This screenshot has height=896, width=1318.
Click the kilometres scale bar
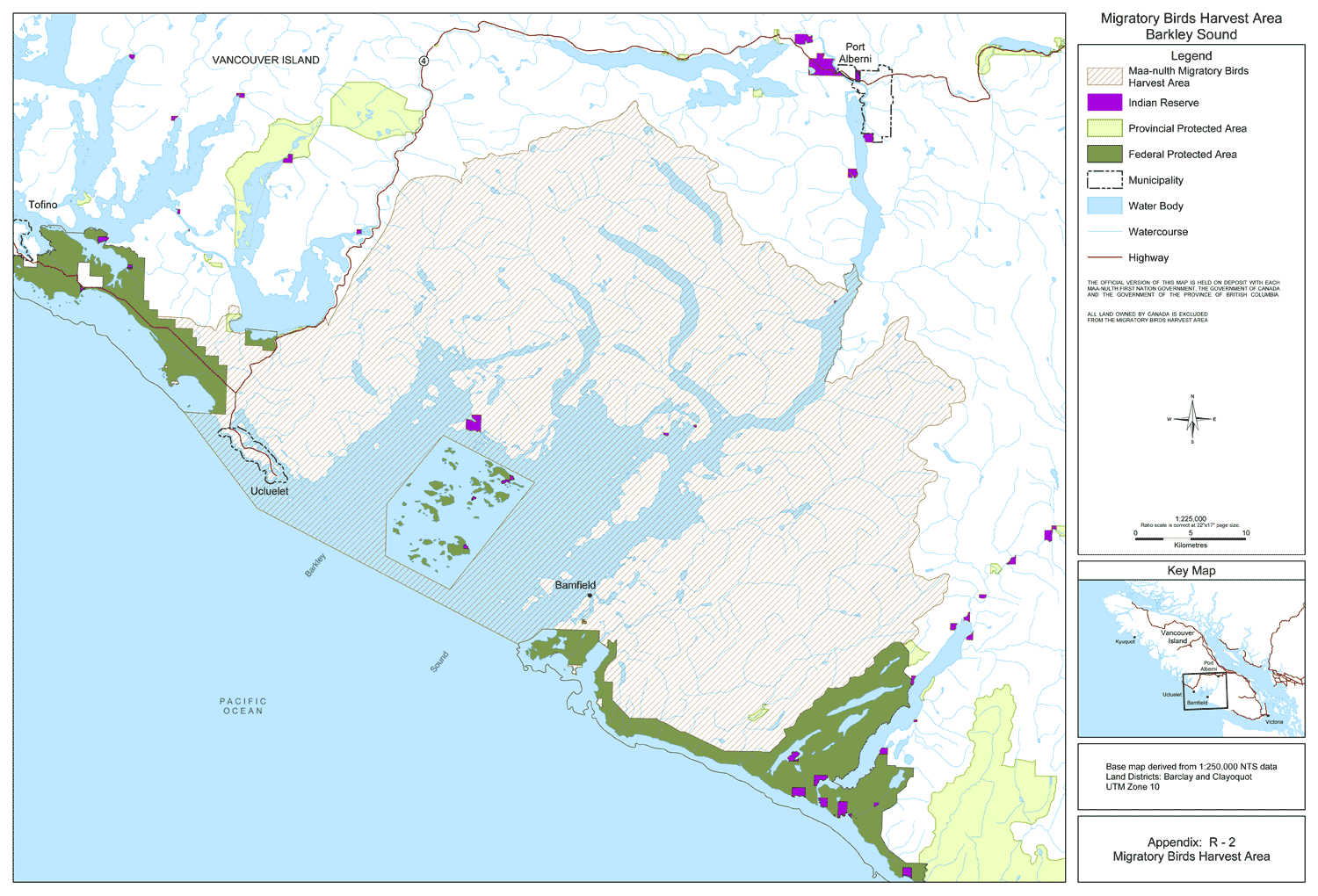(1191, 538)
